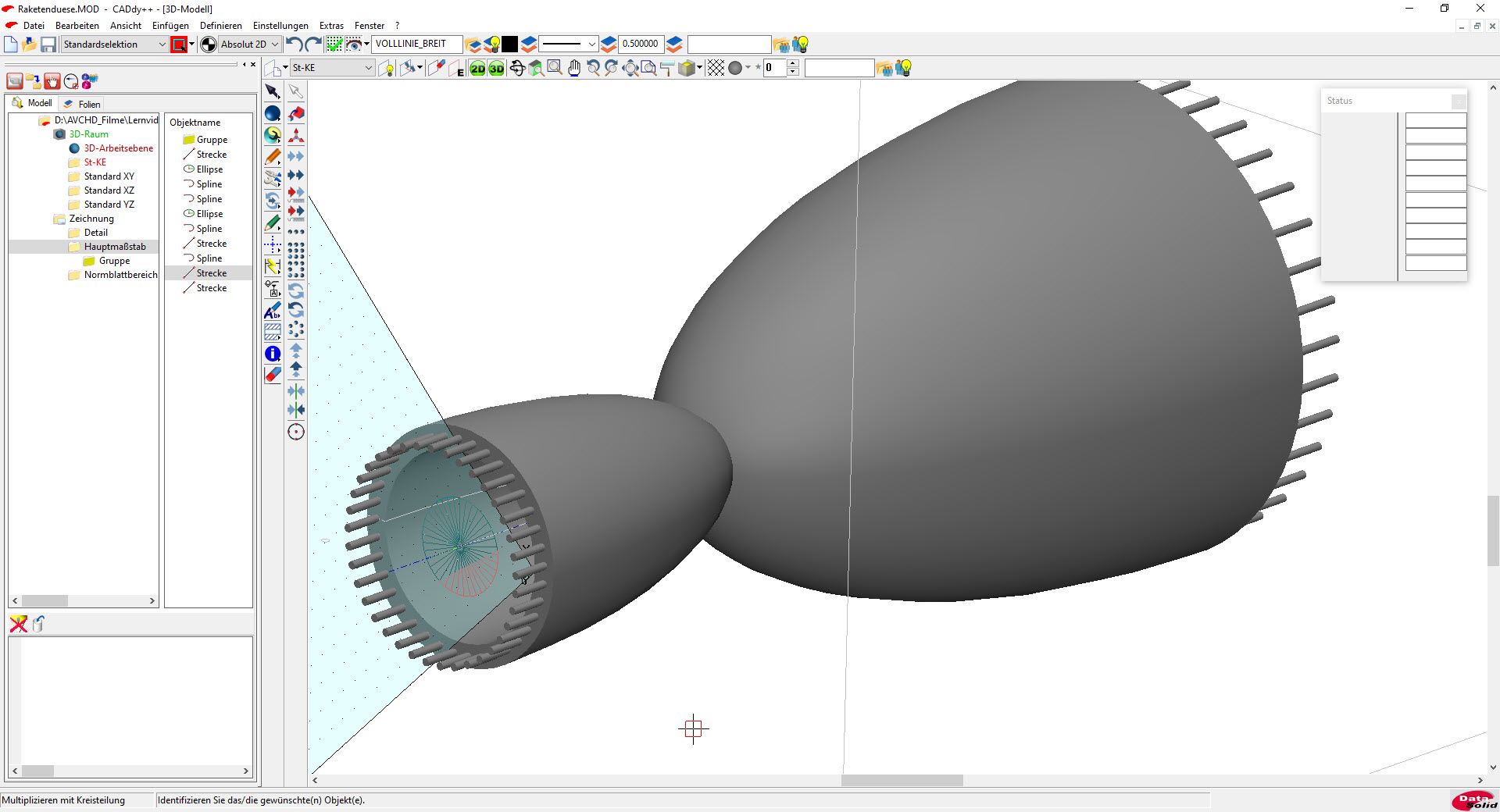Switch to the 3D view button

click(496, 69)
